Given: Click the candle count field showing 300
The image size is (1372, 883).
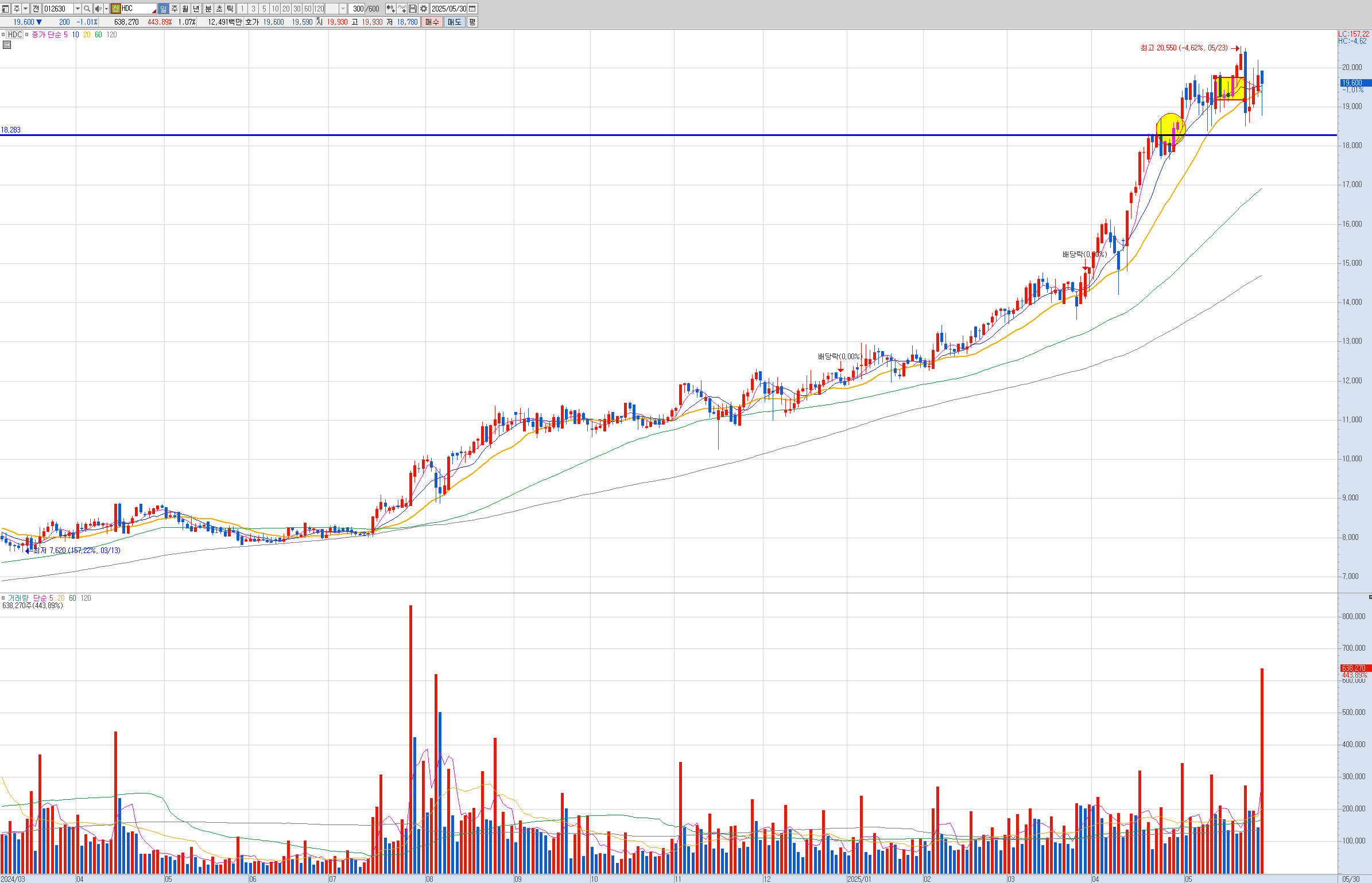Looking at the screenshot, I should pyautogui.click(x=357, y=9).
